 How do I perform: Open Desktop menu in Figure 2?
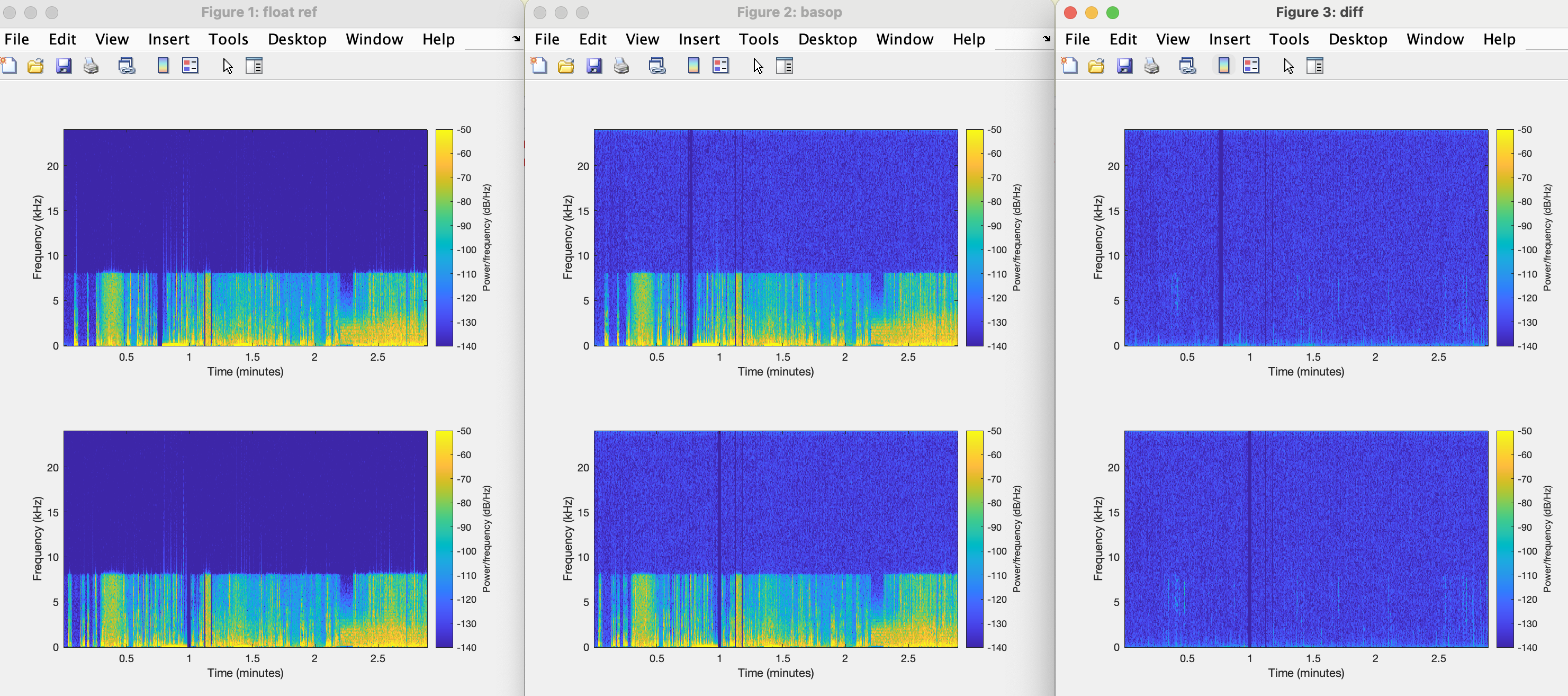827,39
